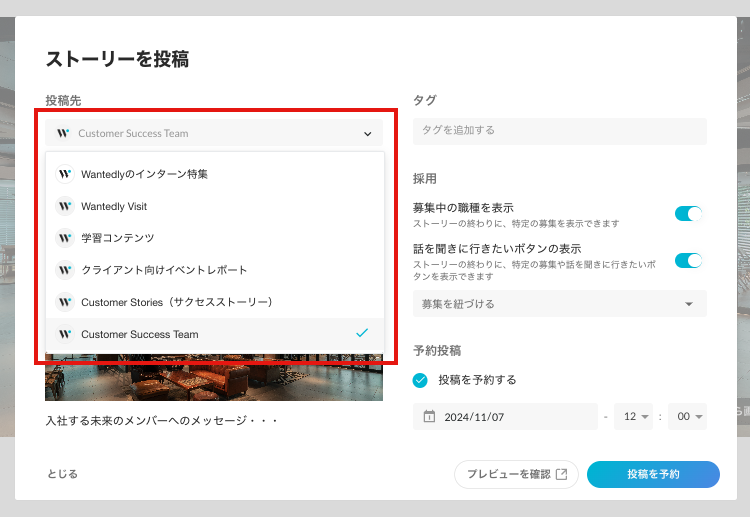Select Customer Stories（サクセスストーリー） entry
This screenshot has width=750, height=517.
(x=215, y=302)
